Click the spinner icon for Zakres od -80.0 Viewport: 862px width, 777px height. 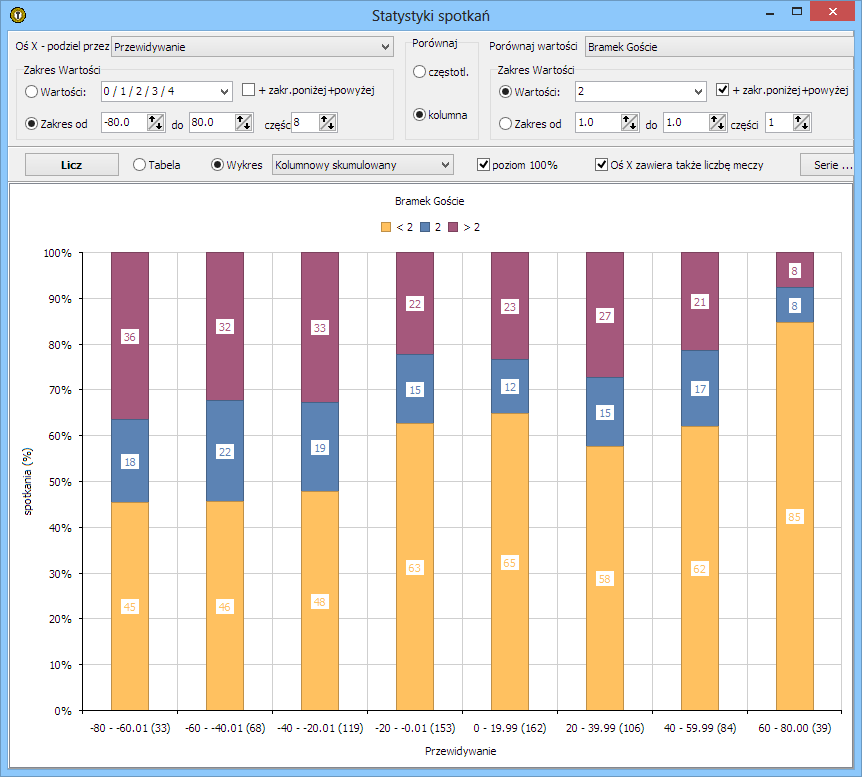156,122
